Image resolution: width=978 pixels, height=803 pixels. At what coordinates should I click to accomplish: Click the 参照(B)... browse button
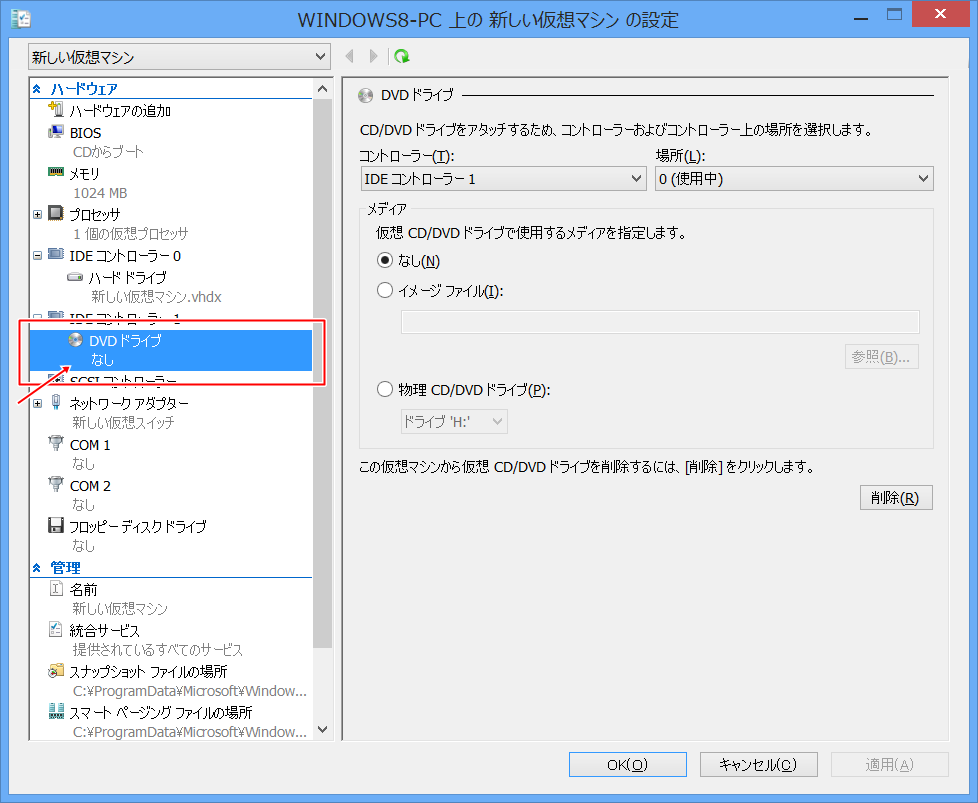tap(881, 356)
